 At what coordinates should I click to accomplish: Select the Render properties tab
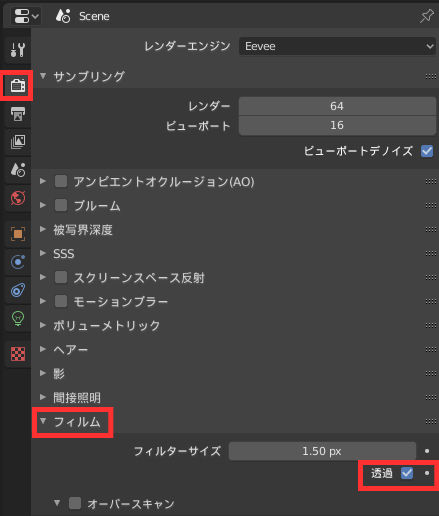pos(18,86)
